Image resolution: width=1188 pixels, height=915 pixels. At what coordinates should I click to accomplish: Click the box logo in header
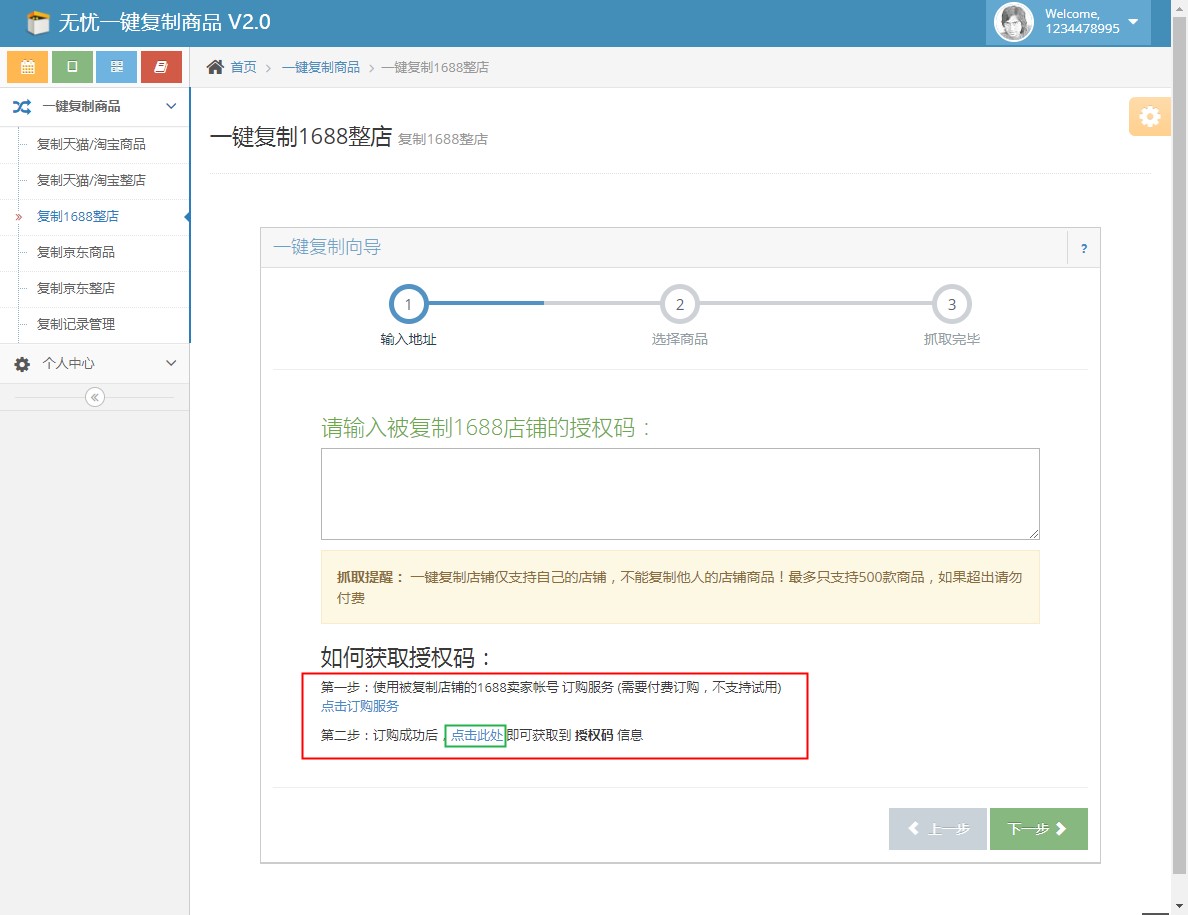(x=37, y=23)
